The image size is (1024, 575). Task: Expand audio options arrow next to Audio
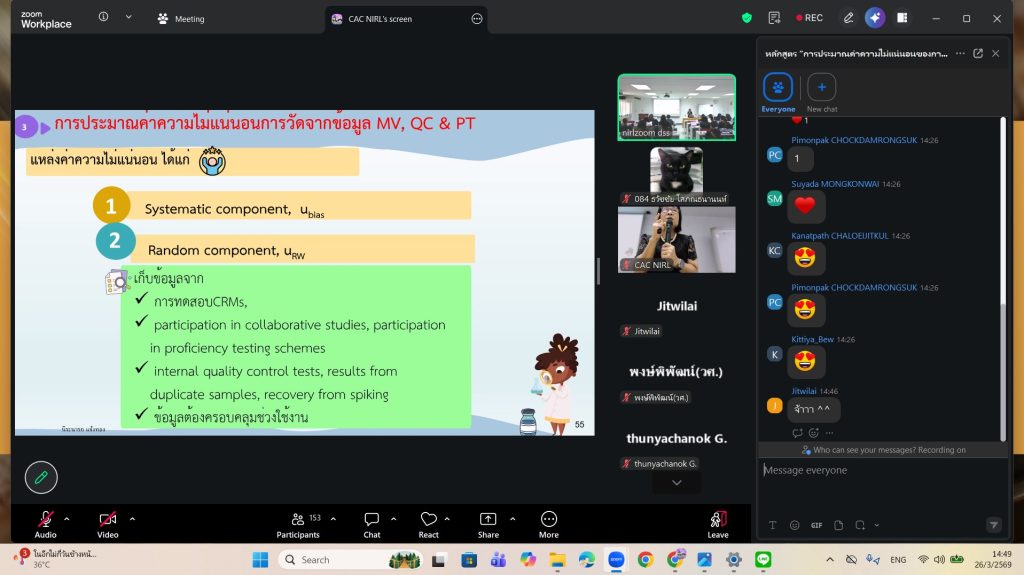[67, 519]
